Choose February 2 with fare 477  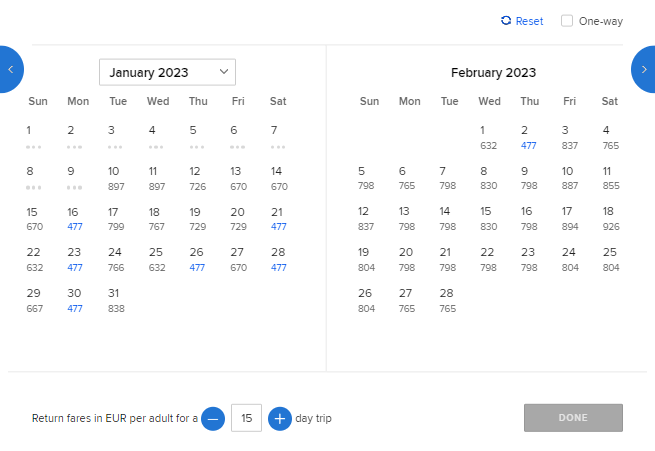pyautogui.click(x=528, y=138)
